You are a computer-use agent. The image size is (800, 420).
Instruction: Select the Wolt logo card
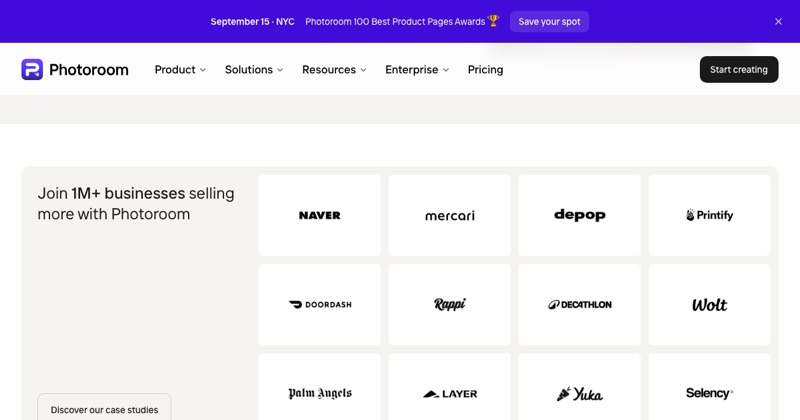coord(710,305)
